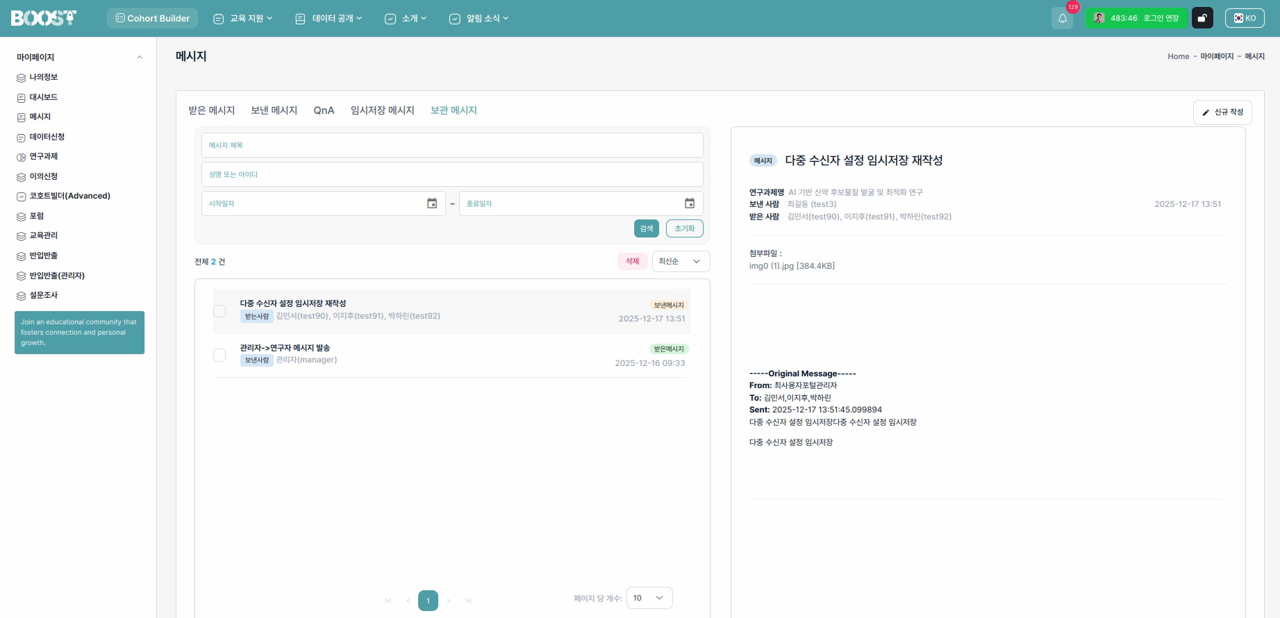Focus the 성명 또는 아이디 input field
The height and width of the screenshot is (618, 1280).
pyautogui.click(x=452, y=174)
